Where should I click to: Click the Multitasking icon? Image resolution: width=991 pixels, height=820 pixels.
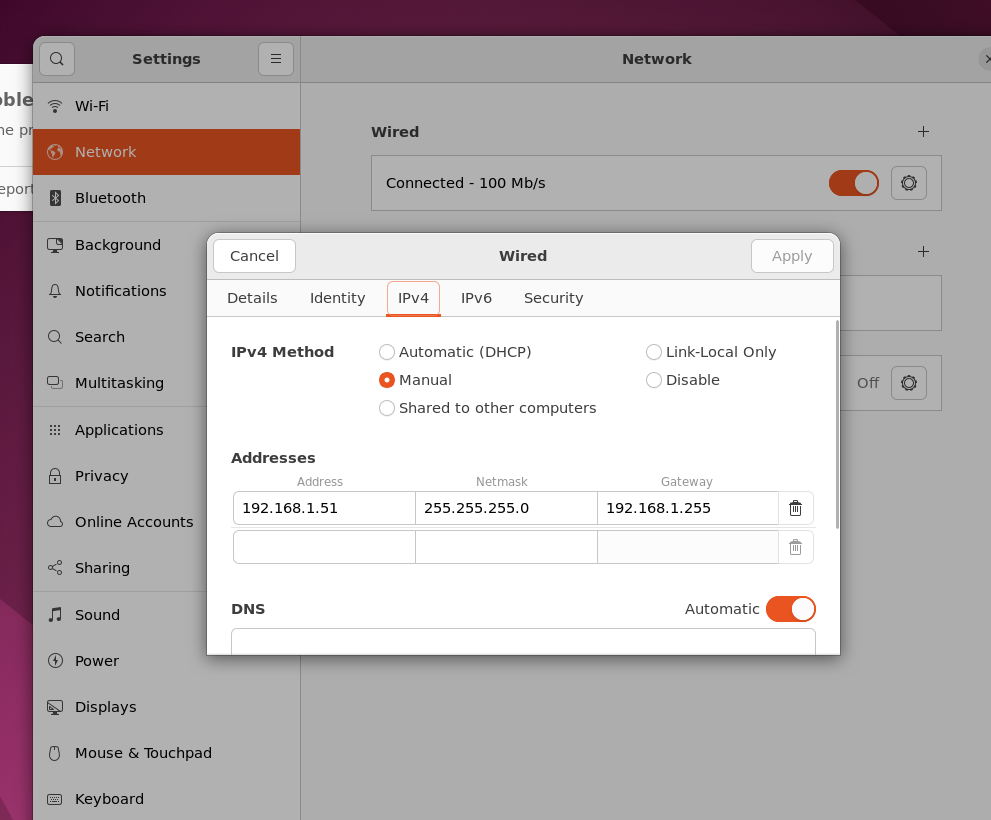point(55,382)
